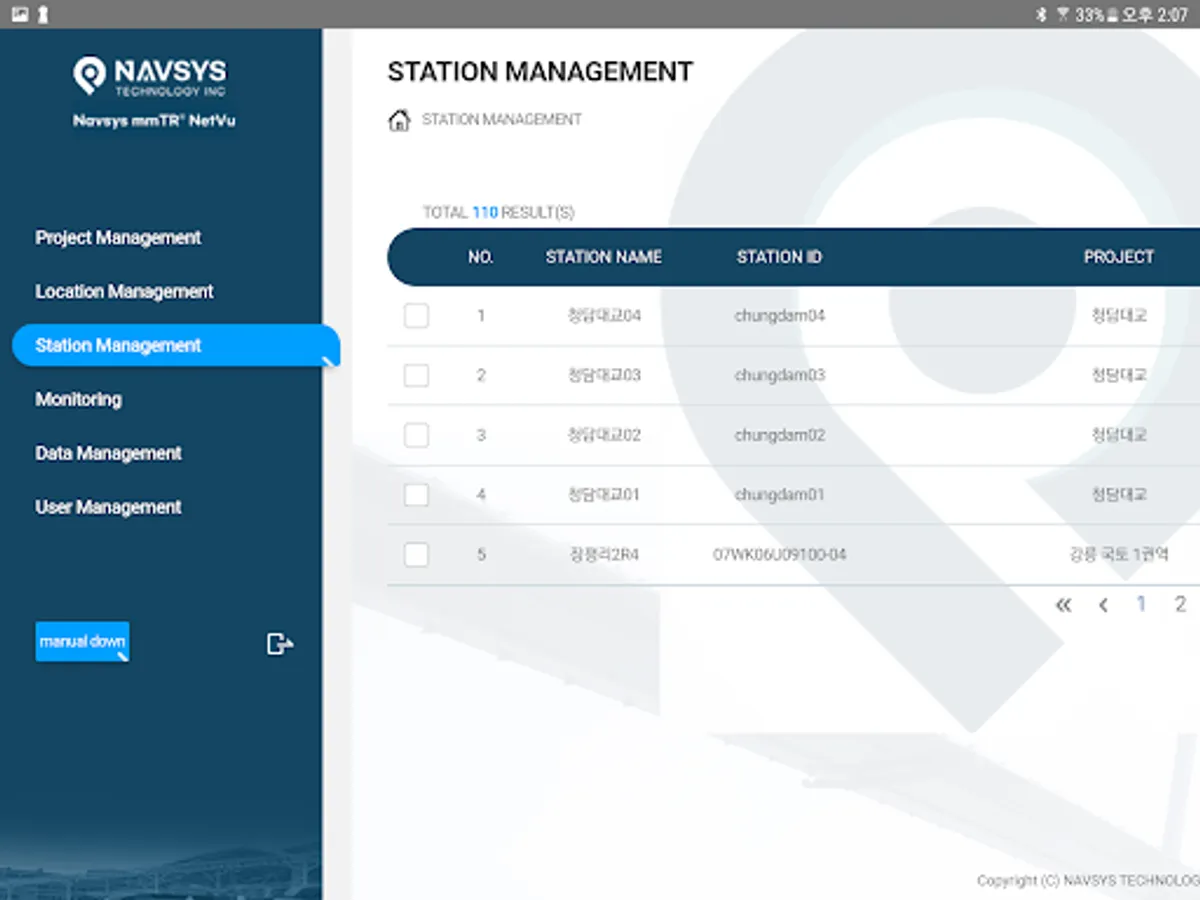
Task: Navigate to Data Management
Action: point(108,454)
